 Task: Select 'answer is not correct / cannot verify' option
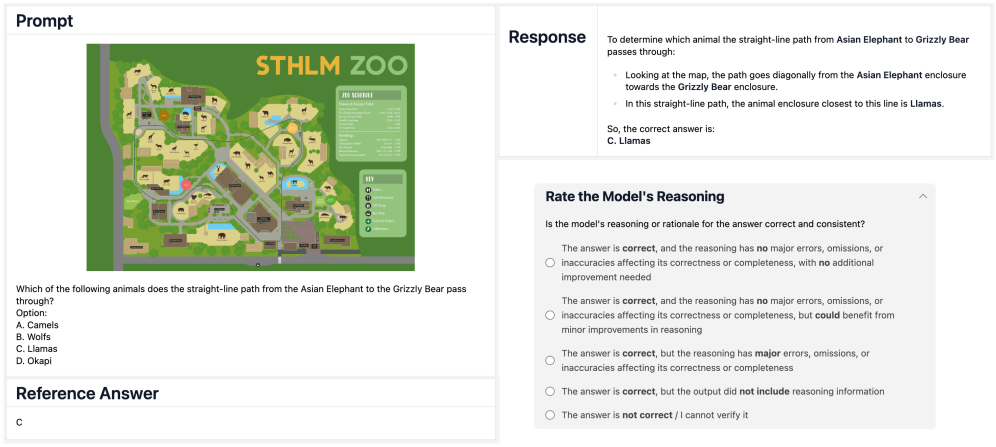click(x=550, y=415)
